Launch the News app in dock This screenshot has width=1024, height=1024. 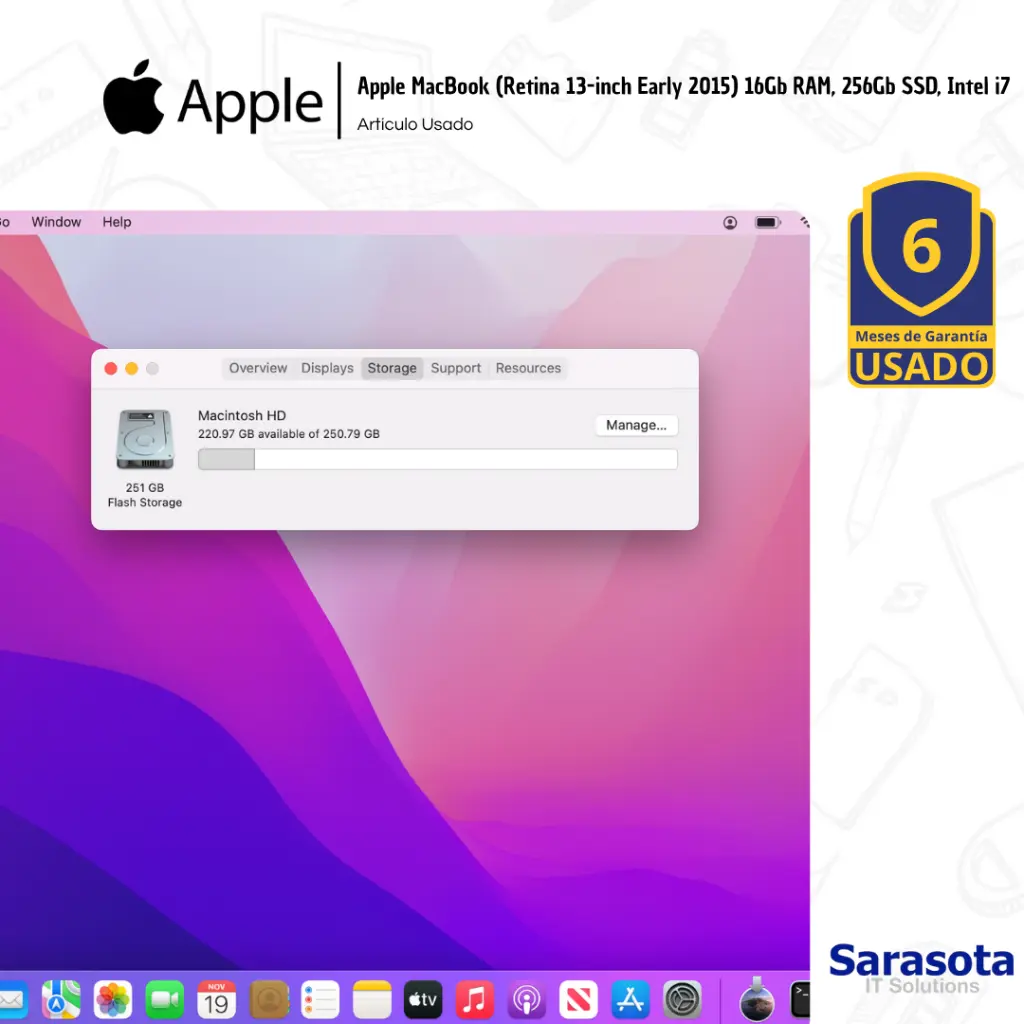[x=579, y=999]
